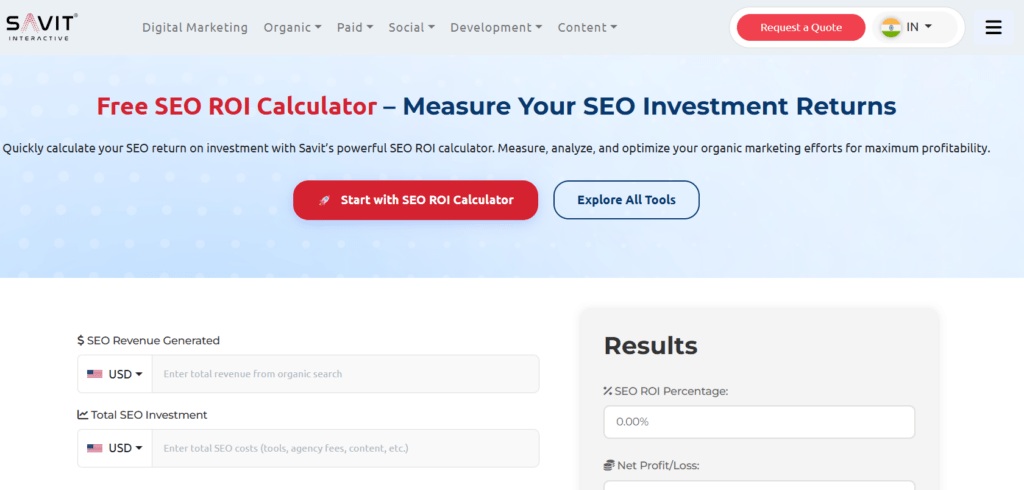Open the Paid dropdown menu
This screenshot has height=490, width=1024.
(355, 27)
